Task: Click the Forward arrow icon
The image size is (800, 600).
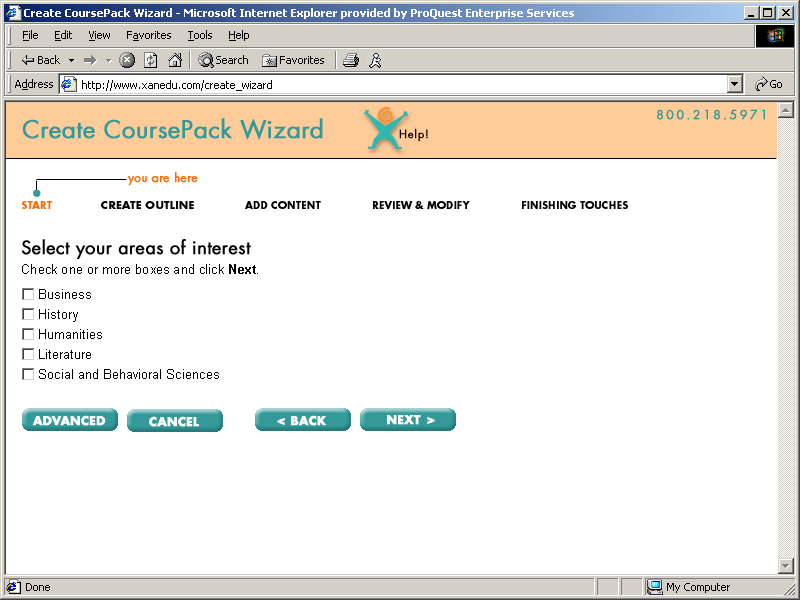Action: [90, 60]
